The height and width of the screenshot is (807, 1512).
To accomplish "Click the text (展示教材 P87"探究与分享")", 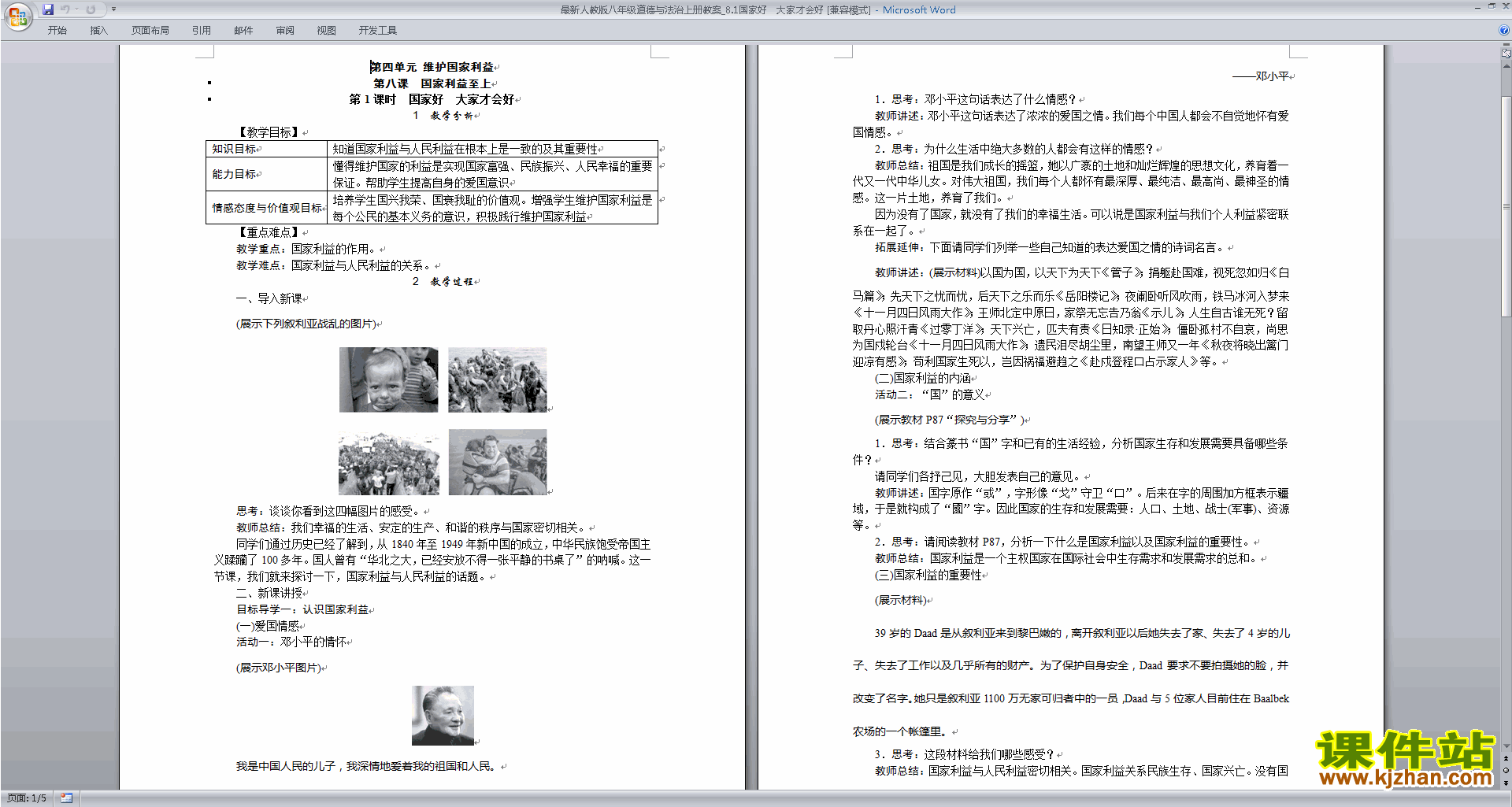I will pyautogui.click(x=950, y=420).
